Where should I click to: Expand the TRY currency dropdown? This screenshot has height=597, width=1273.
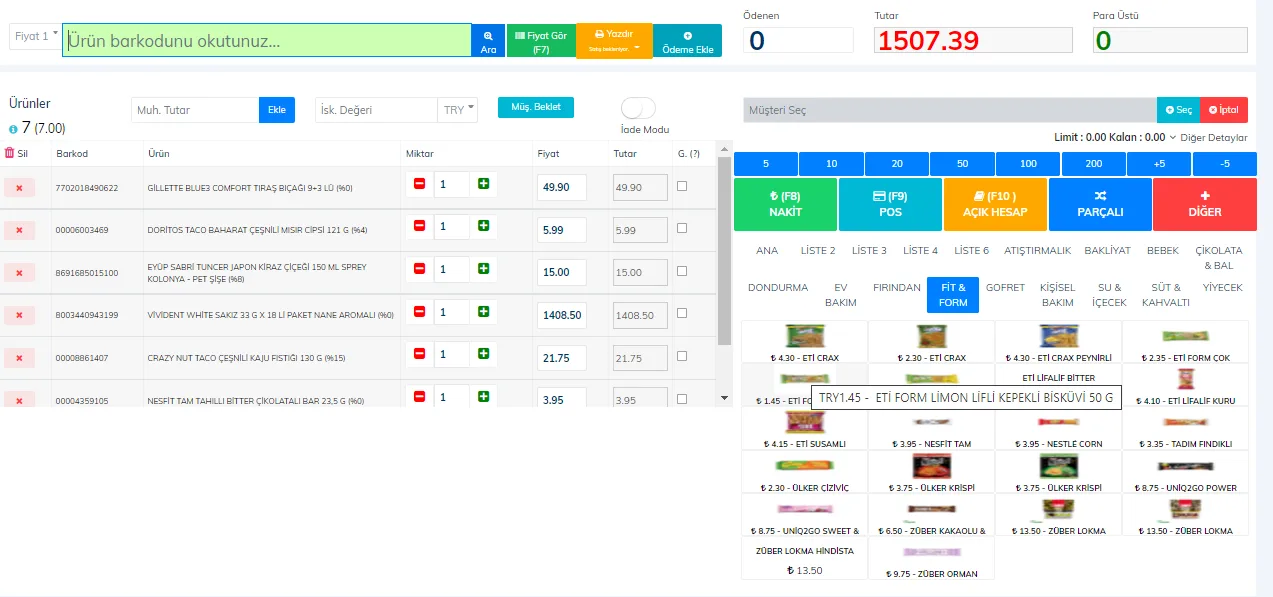tap(457, 109)
